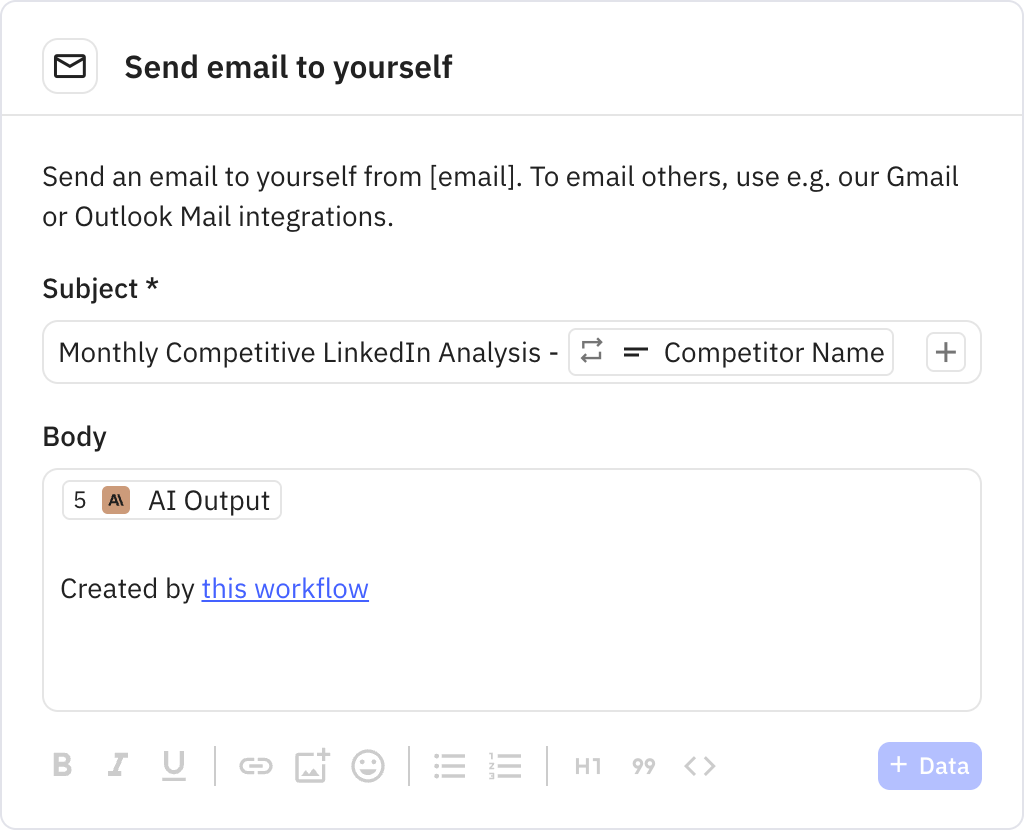Toggle bold text formatting
Screen dimensions: 1024x830
tap(62, 766)
